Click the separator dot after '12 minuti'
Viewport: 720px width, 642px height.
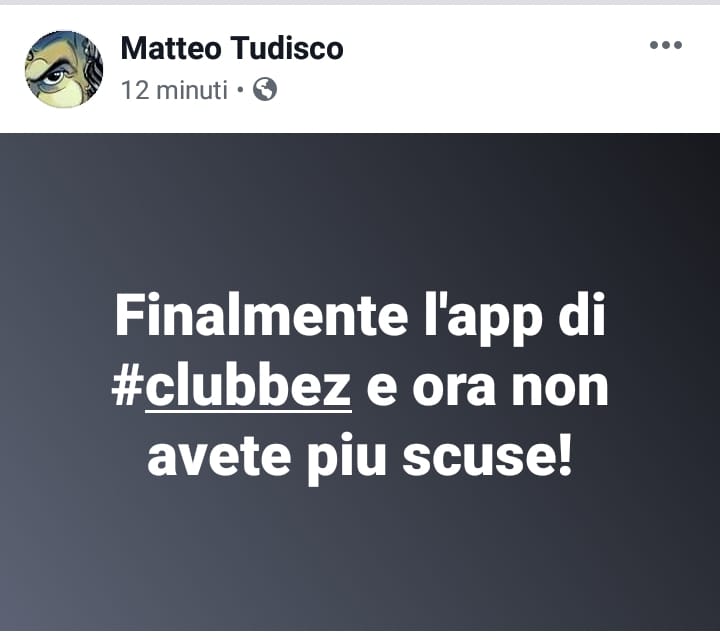click(x=240, y=90)
